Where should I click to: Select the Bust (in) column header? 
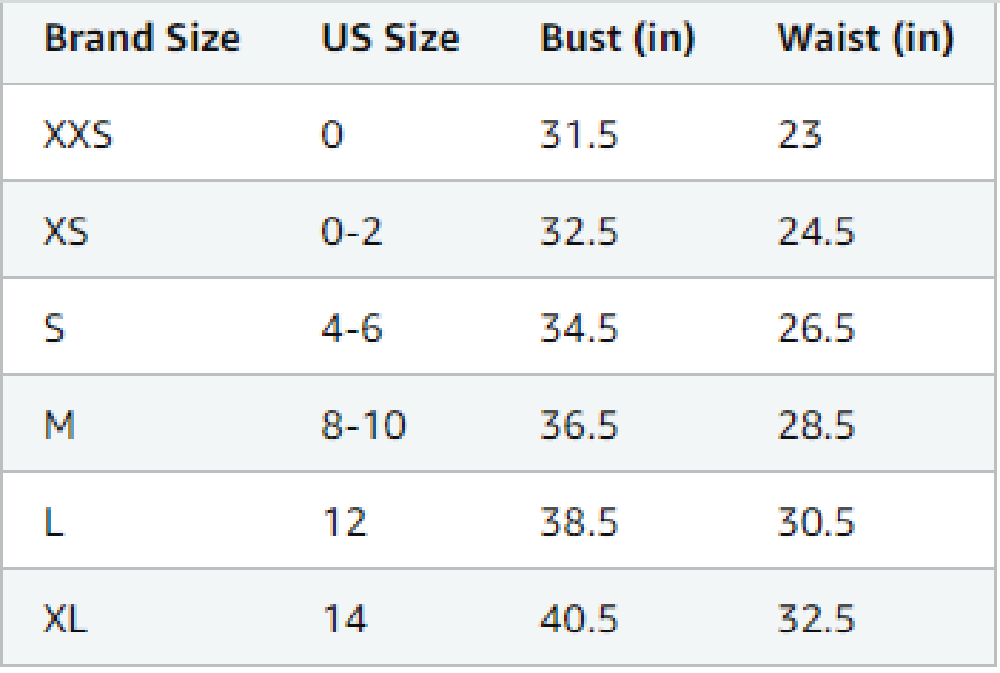(x=617, y=39)
